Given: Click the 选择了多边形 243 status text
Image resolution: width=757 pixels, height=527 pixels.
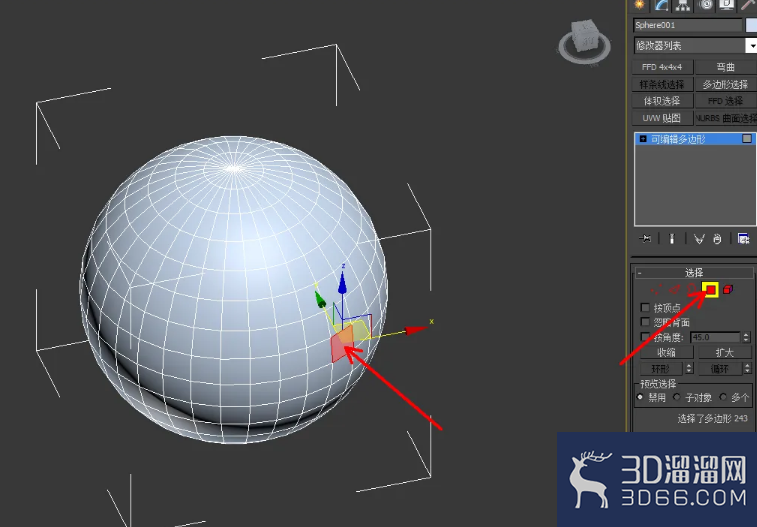Looking at the screenshot, I should pyautogui.click(x=712, y=418).
